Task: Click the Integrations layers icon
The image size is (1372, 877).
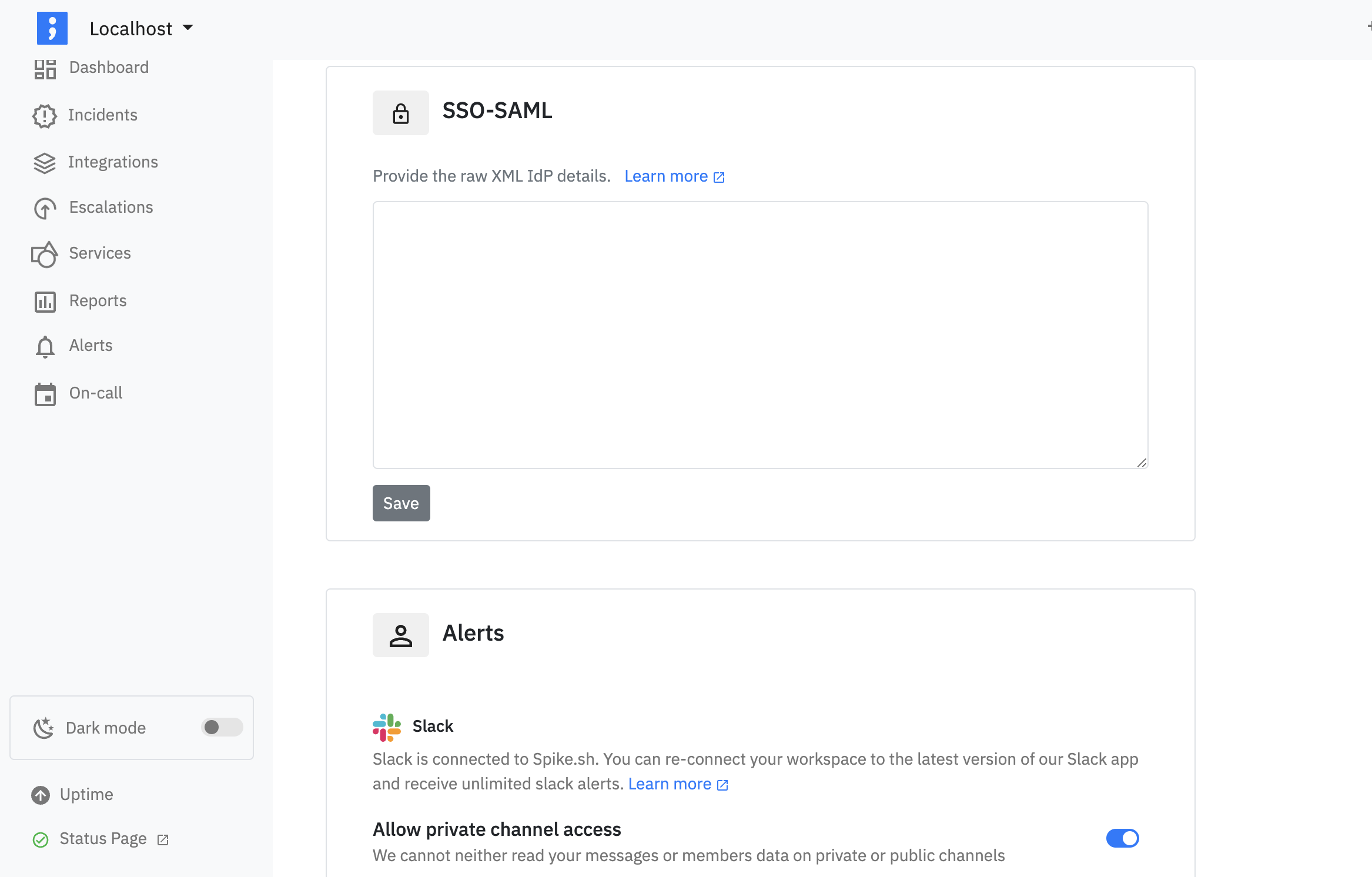Action: click(x=45, y=163)
